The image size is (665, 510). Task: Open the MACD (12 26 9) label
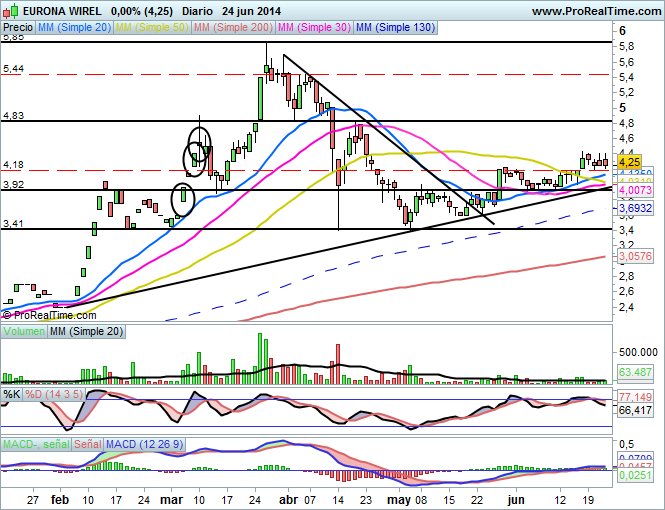[x=145, y=444]
